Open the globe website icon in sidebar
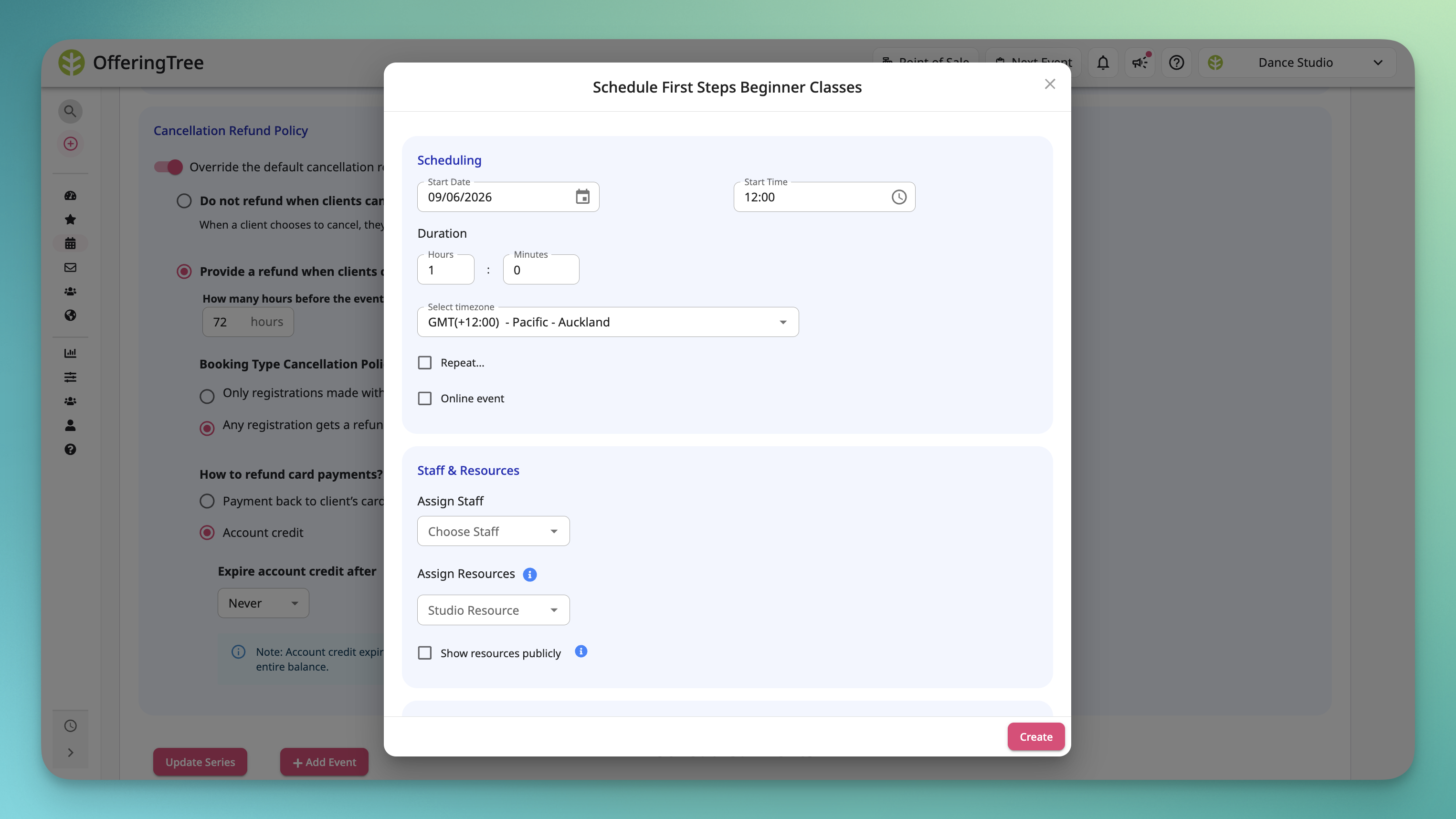Image resolution: width=1456 pixels, height=819 pixels. (70, 315)
